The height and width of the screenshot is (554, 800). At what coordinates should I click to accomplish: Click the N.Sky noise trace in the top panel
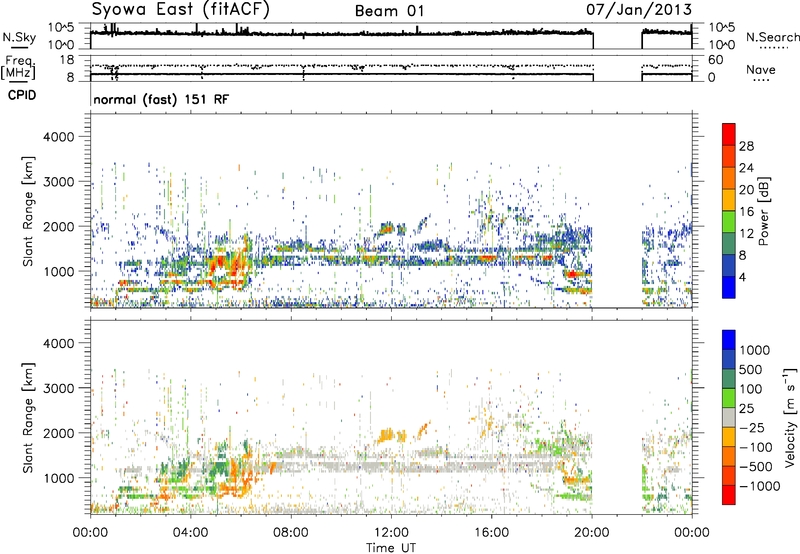coord(342,34)
